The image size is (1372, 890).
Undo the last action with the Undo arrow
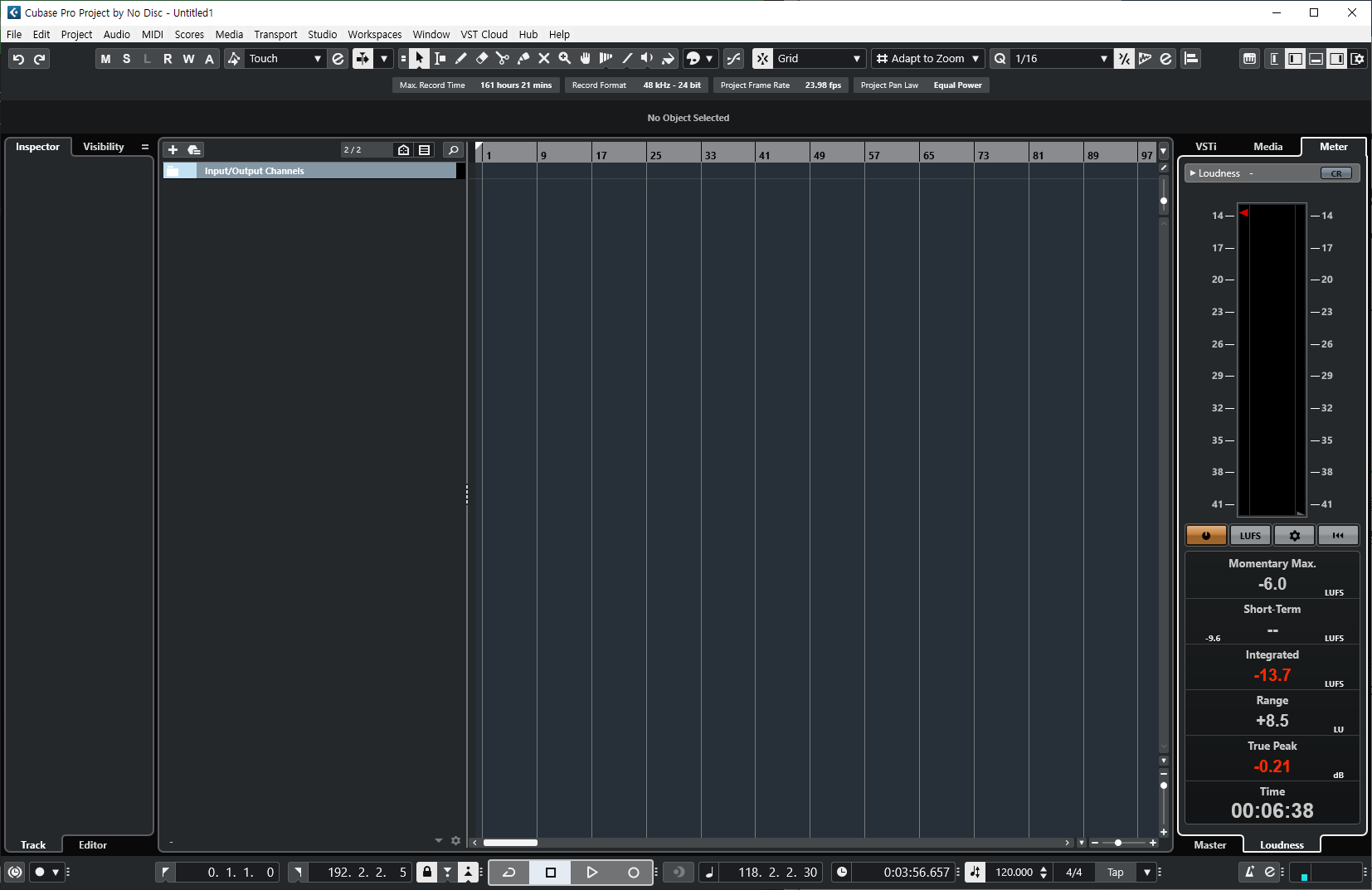coord(18,58)
